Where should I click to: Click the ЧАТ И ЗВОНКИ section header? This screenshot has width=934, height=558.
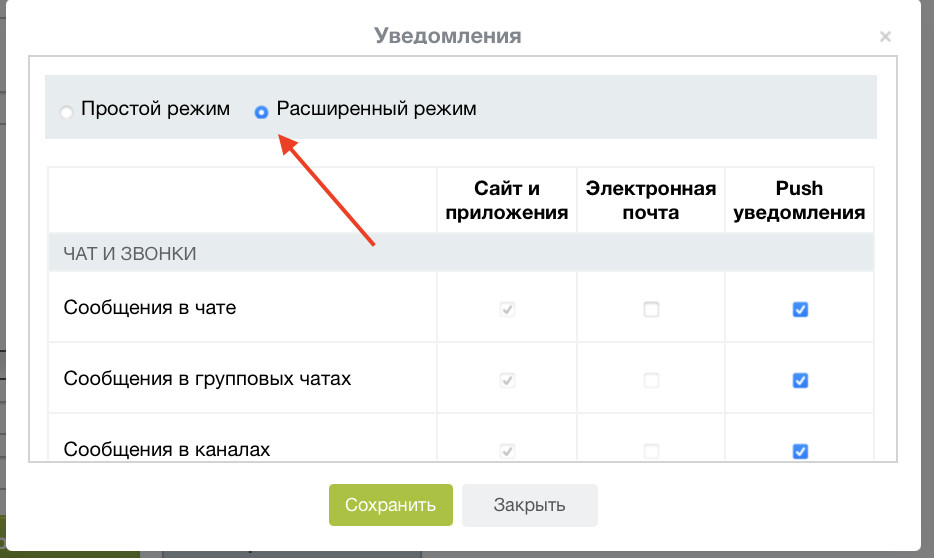(130, 254)
